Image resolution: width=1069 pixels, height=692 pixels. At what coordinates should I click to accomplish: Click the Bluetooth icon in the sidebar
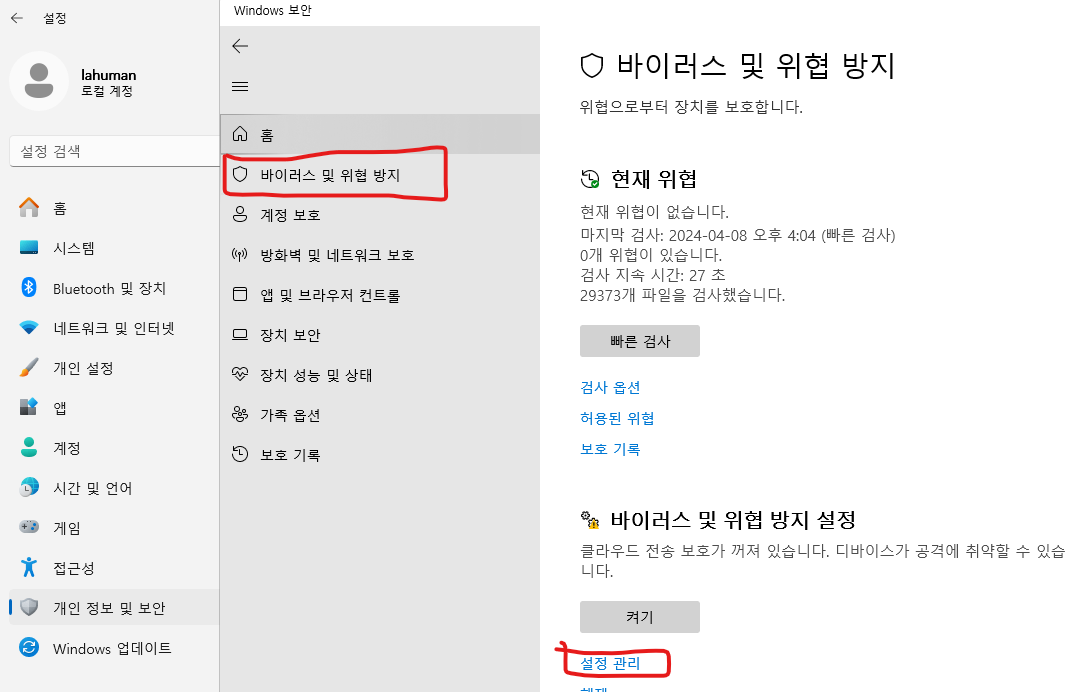(x=29, y=288)
